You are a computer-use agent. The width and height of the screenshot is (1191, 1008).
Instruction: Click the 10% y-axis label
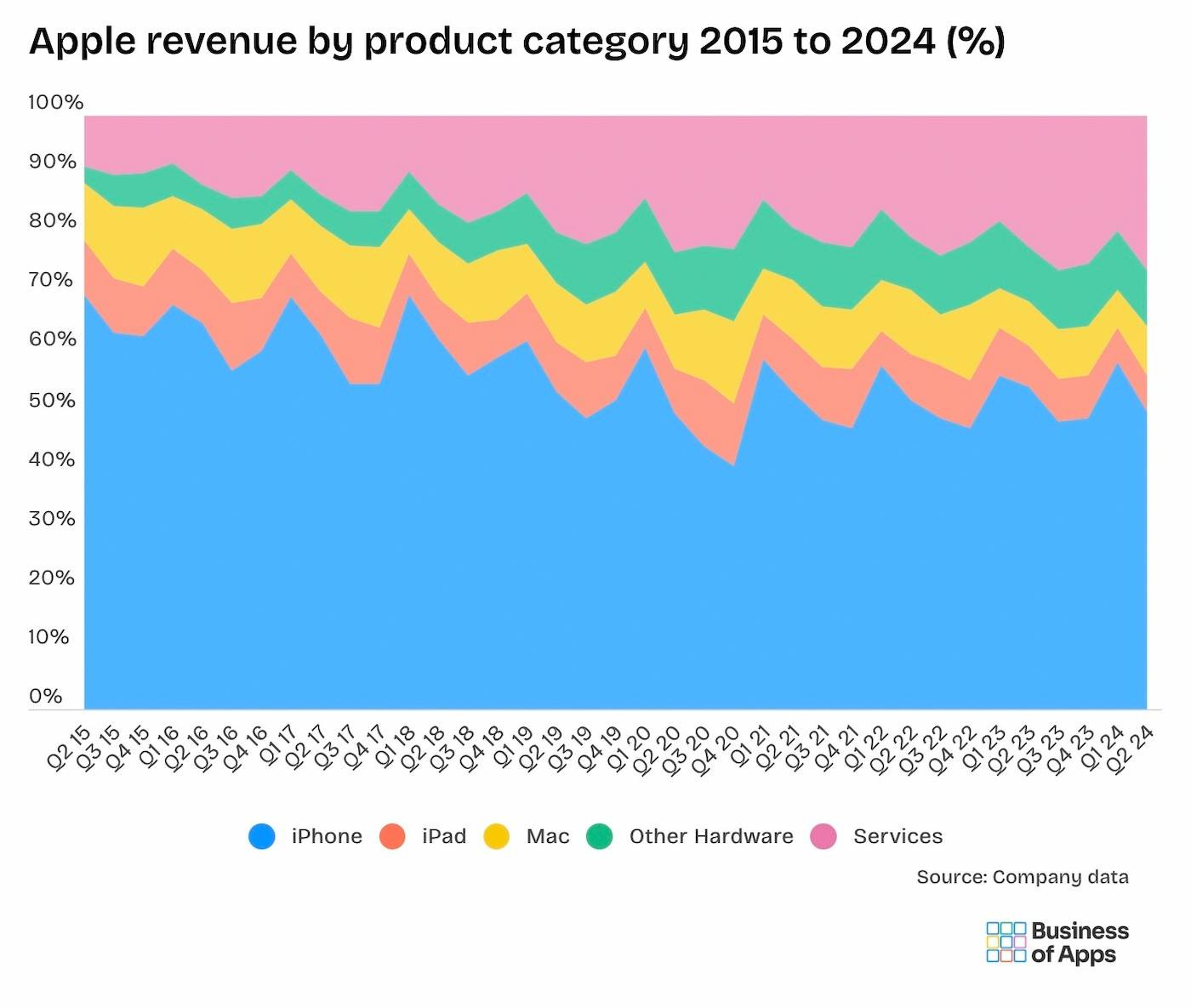[x=49, y=637]
